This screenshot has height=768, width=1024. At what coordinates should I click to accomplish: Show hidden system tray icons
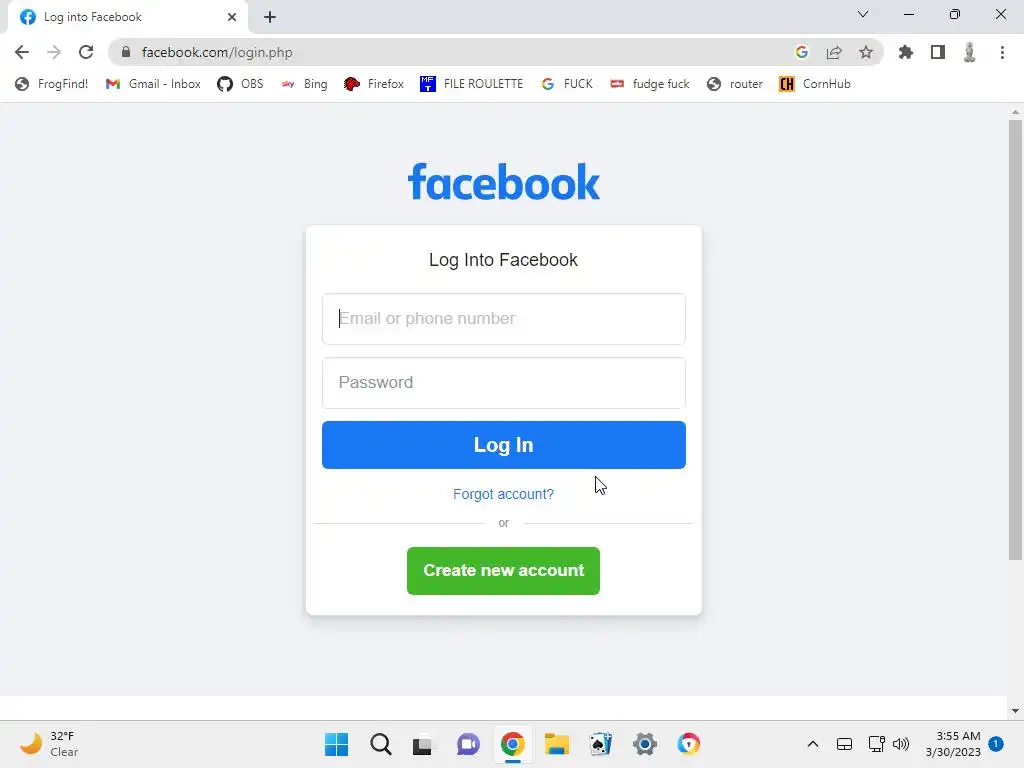click(812, 744)
